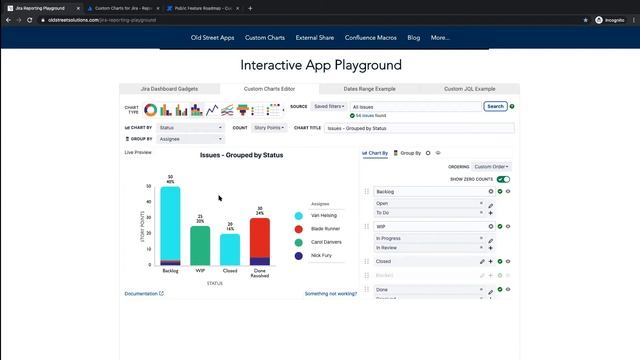The image size is (640, 360).
Task: Bookmark page with the star icon
Action: [585, 20]
